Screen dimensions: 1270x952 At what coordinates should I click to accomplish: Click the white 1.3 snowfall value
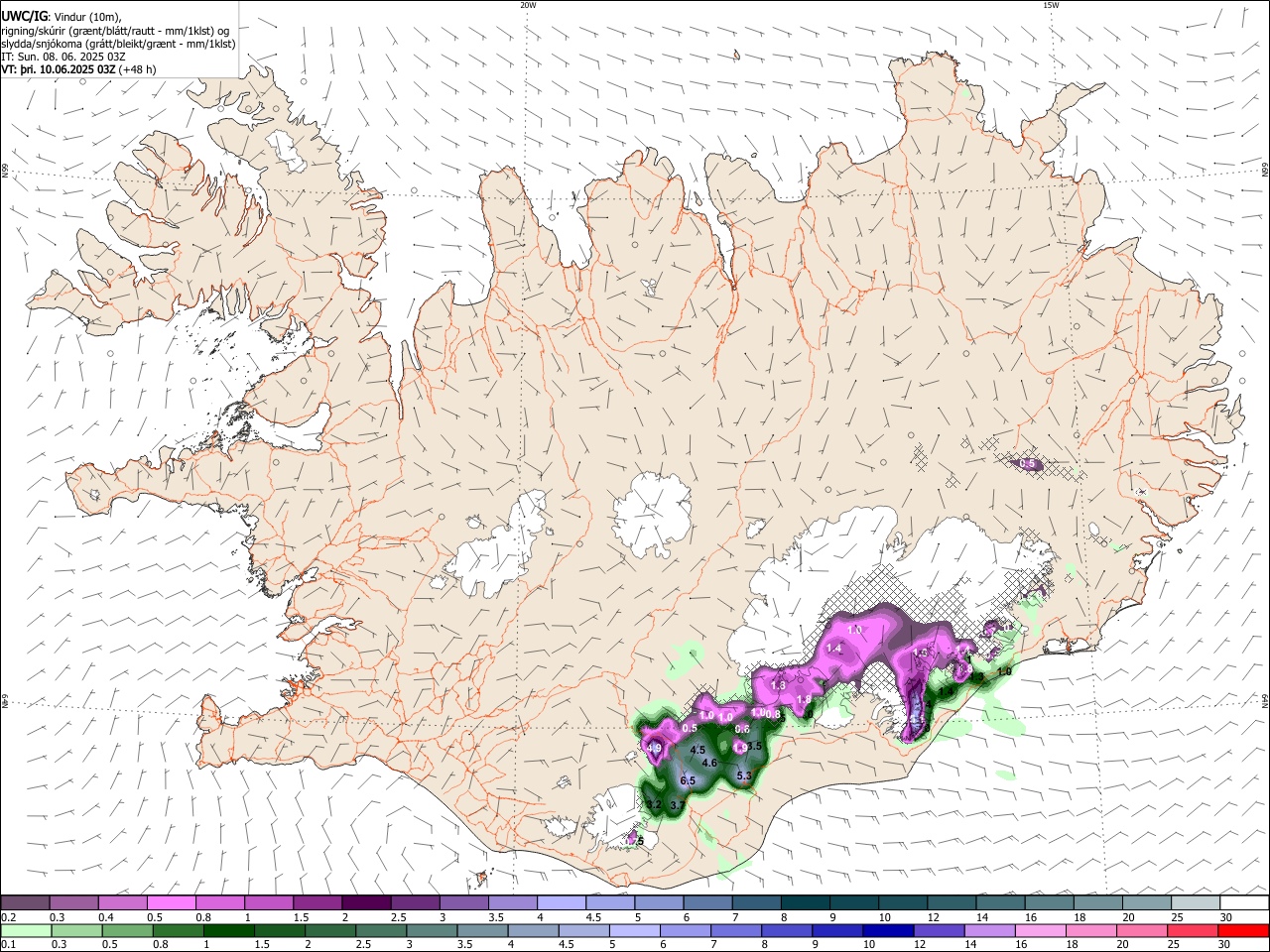778,685
